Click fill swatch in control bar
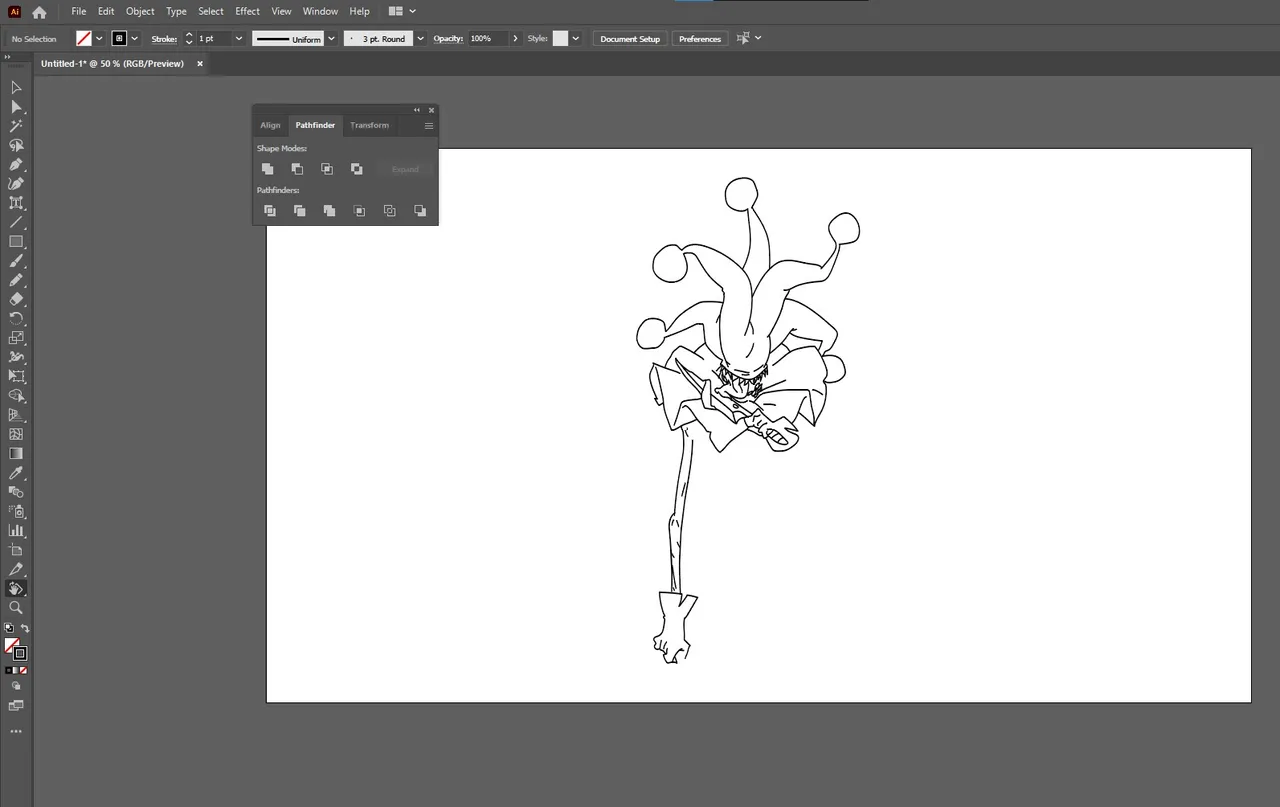Image resolution: width=1280 pixels, height=807 pixels. [x=84, y=38]
